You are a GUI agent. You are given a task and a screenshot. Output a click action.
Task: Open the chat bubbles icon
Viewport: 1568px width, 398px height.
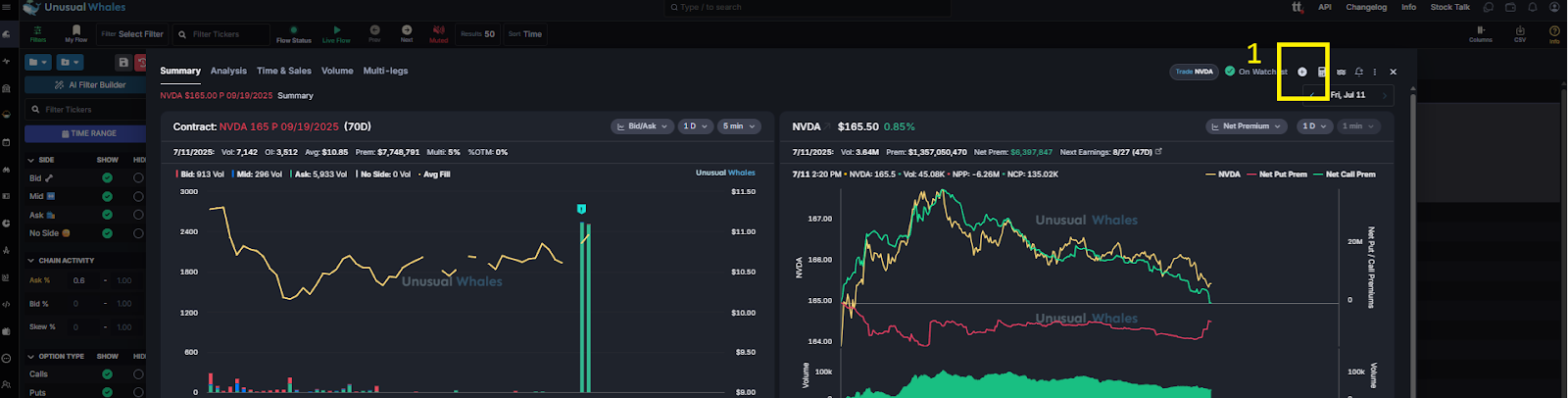tap(1488, 7)
